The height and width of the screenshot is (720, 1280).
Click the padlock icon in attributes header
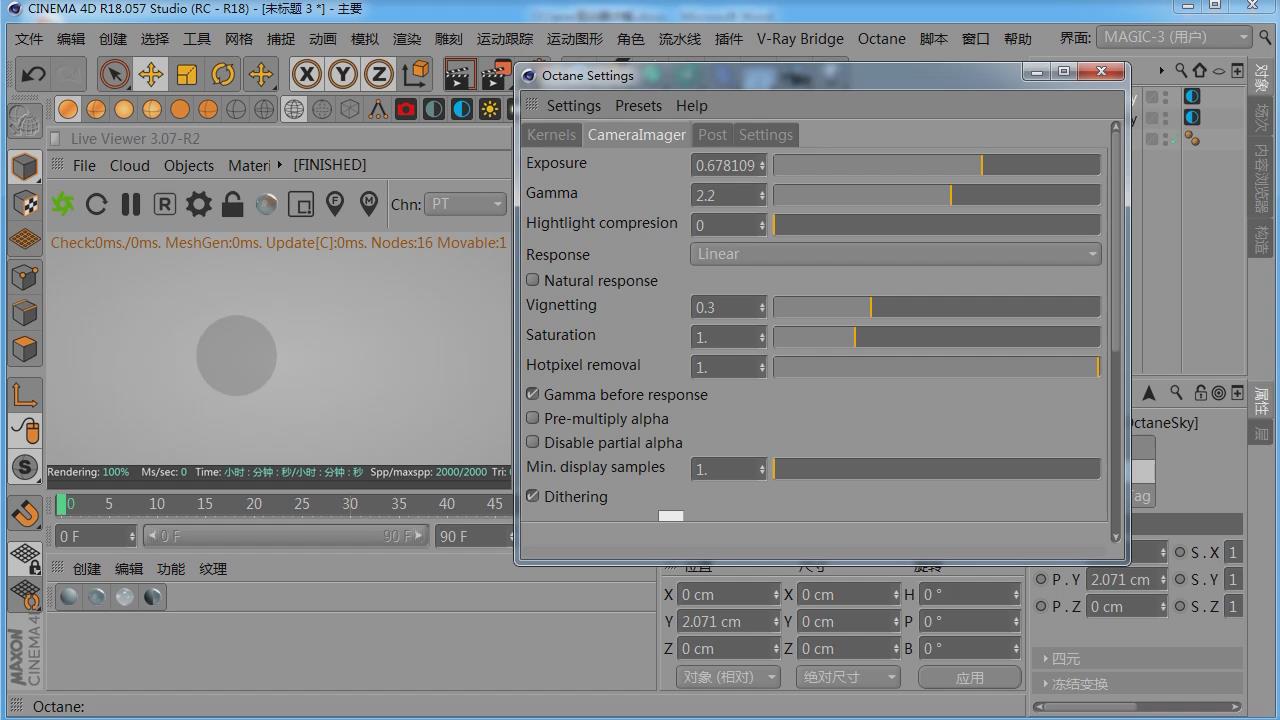[1201, 393]
